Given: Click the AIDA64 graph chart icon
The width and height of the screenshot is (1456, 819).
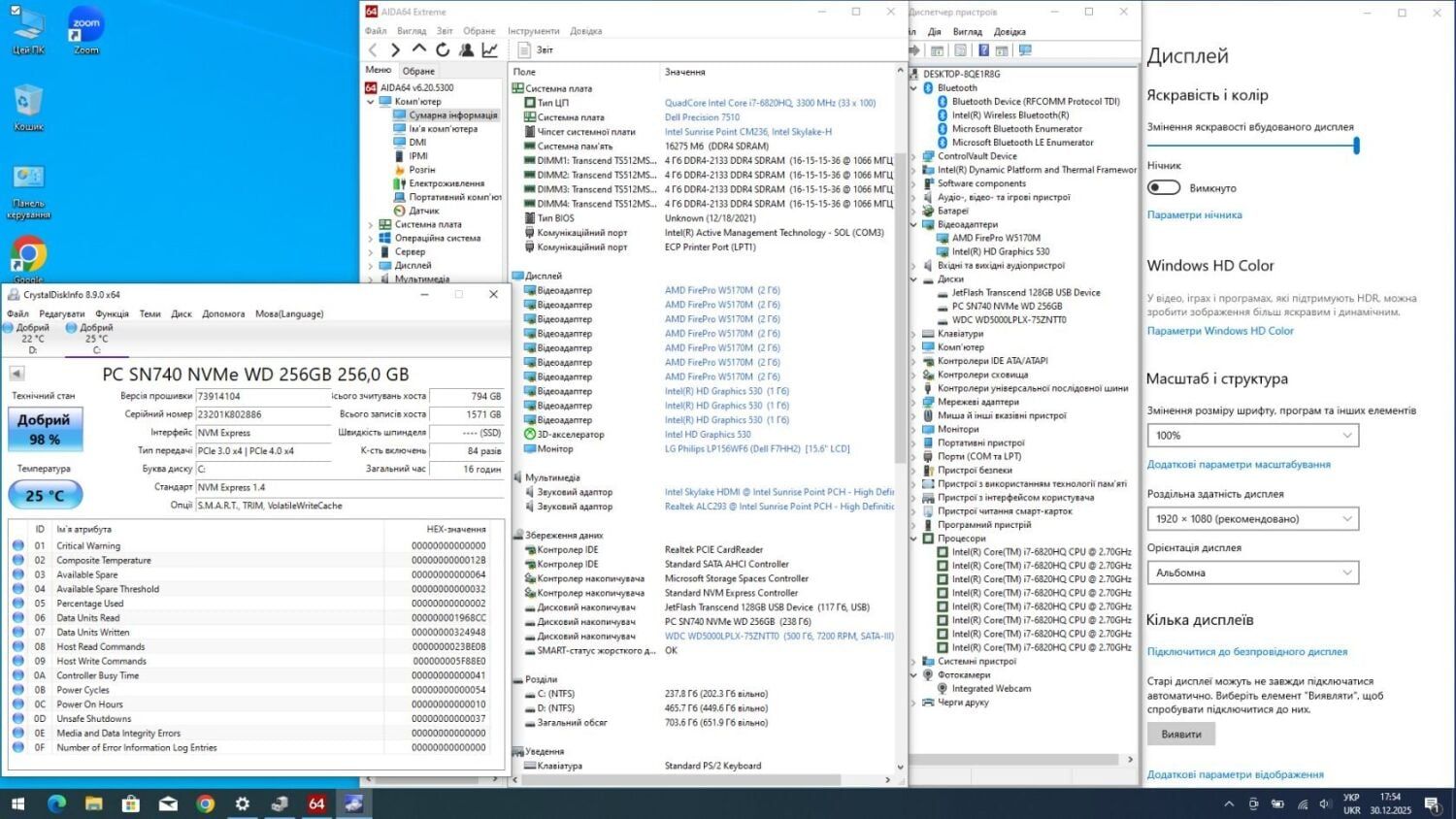Looking at the screenshot, I should (490, 49).
